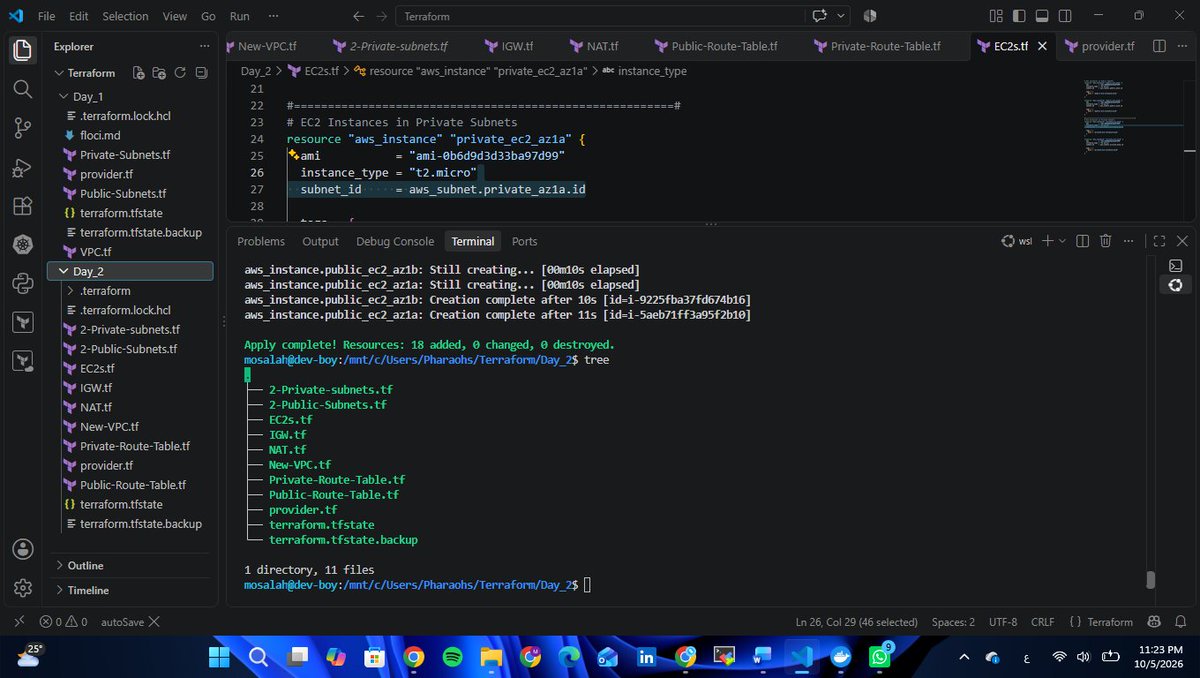Collapse the Day_2 folder
This screenshot has width=1200, height=678.
(x=65, y=271)
